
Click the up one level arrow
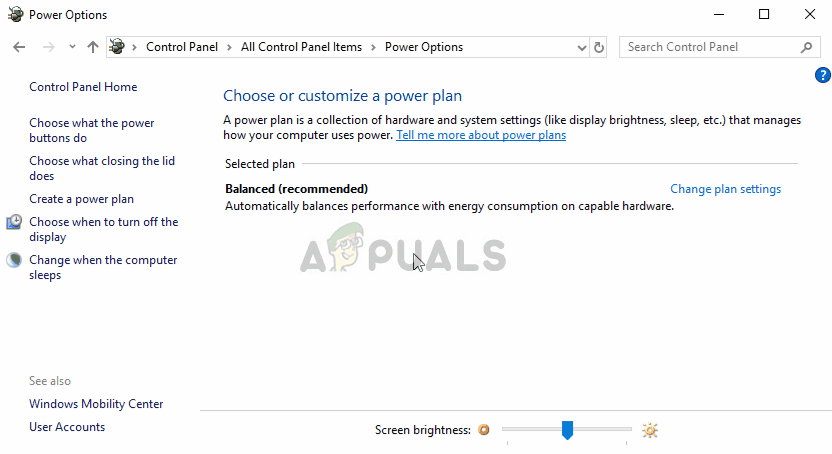pos(93,47)
